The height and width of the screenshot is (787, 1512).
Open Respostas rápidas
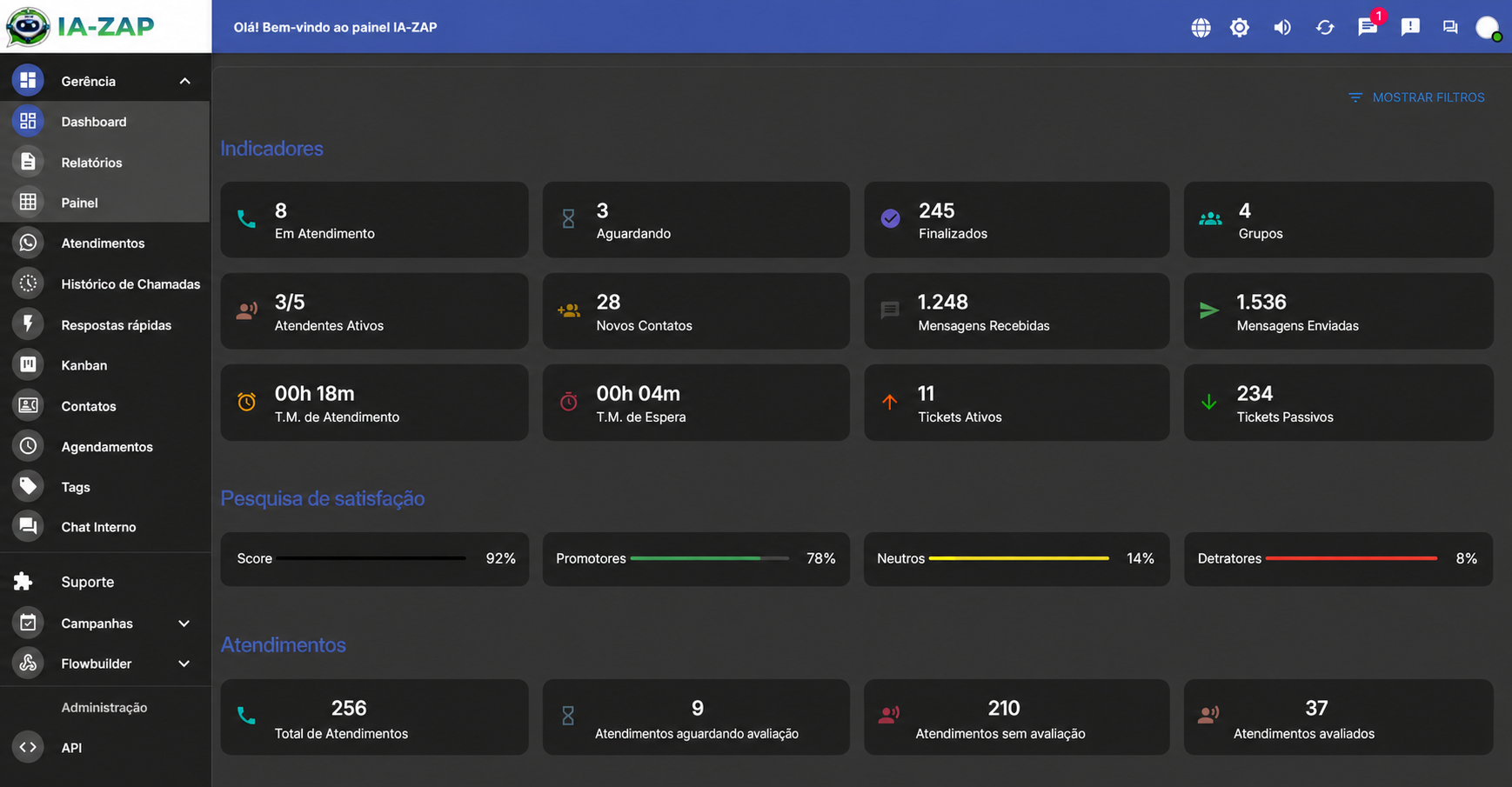click(x=104, y=325)
